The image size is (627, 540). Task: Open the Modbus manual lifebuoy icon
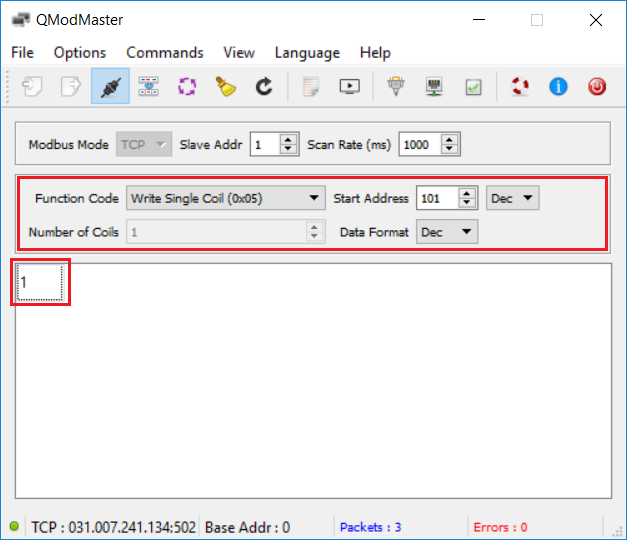click(520, 86)
